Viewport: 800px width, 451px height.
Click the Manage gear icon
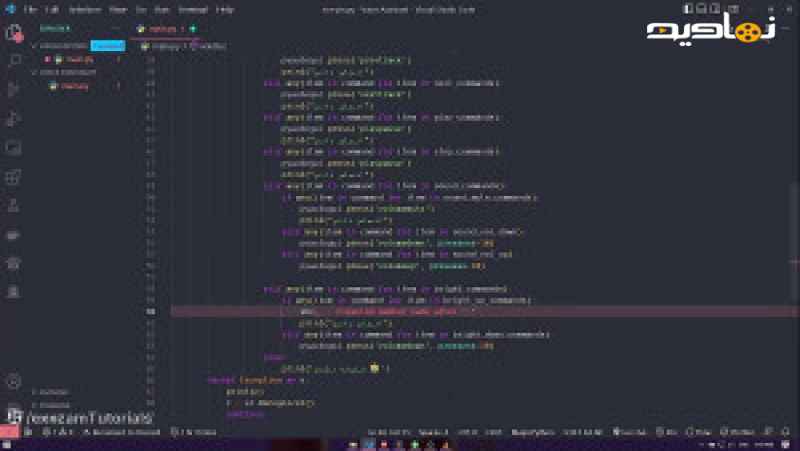point(14,410)
